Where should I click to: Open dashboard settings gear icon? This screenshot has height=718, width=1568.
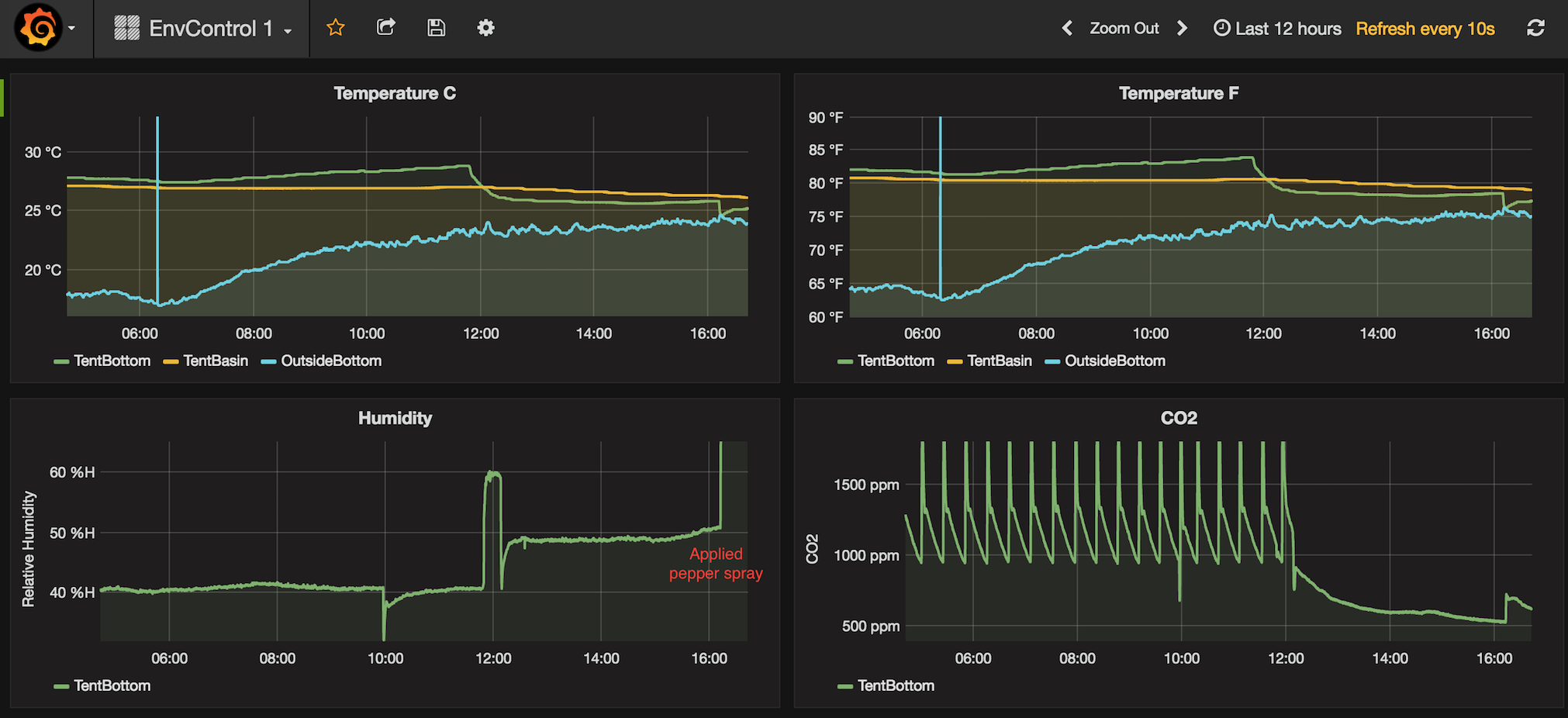coord(485,28)
